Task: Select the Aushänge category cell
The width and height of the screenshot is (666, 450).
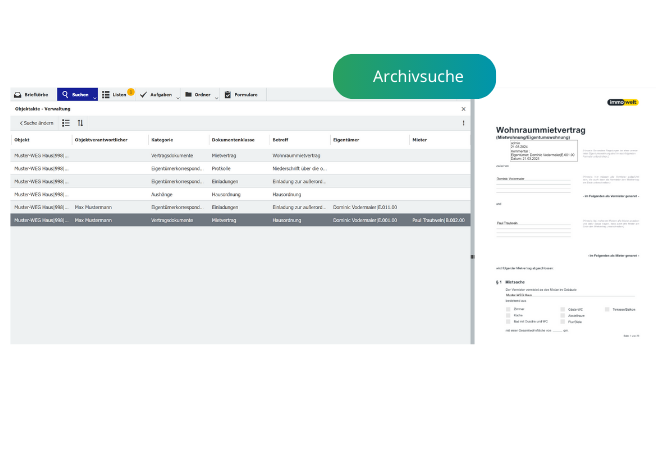Action: 162,195
